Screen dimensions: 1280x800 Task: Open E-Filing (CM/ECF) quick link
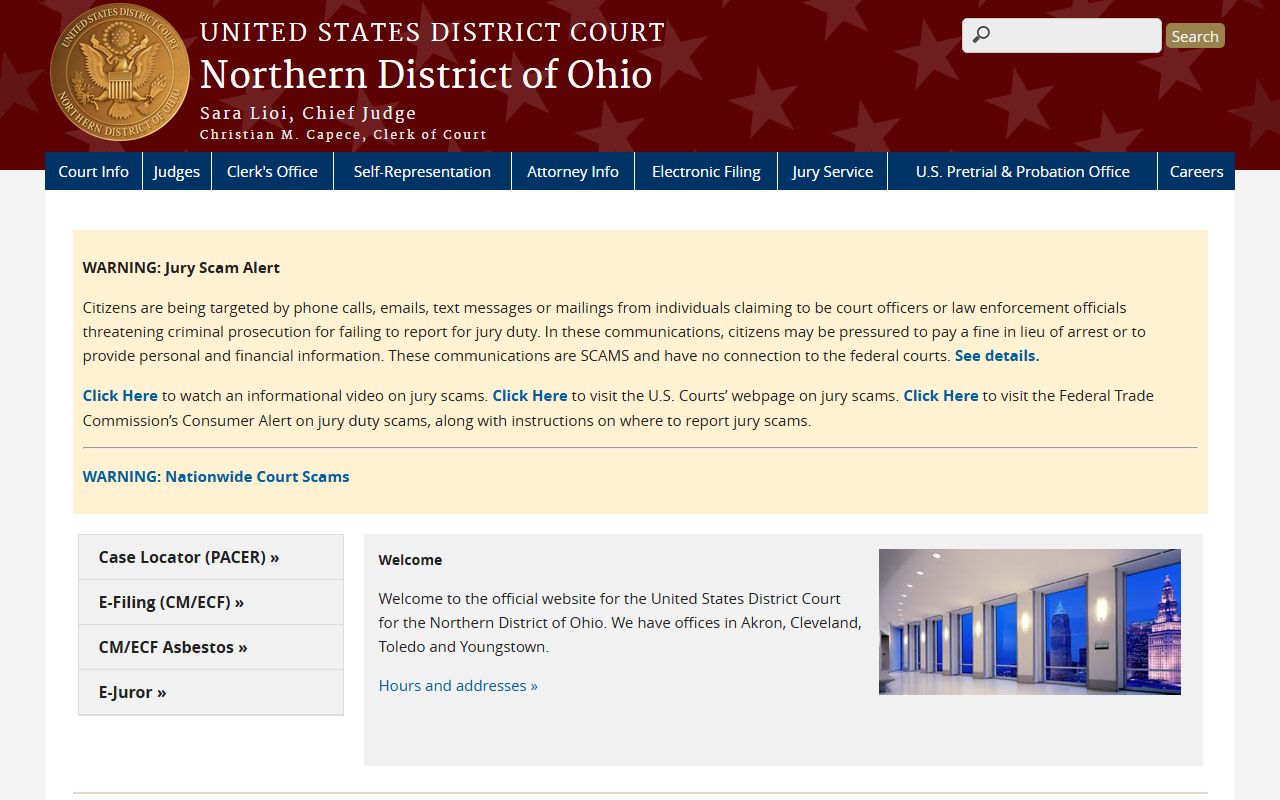[211, 602]
